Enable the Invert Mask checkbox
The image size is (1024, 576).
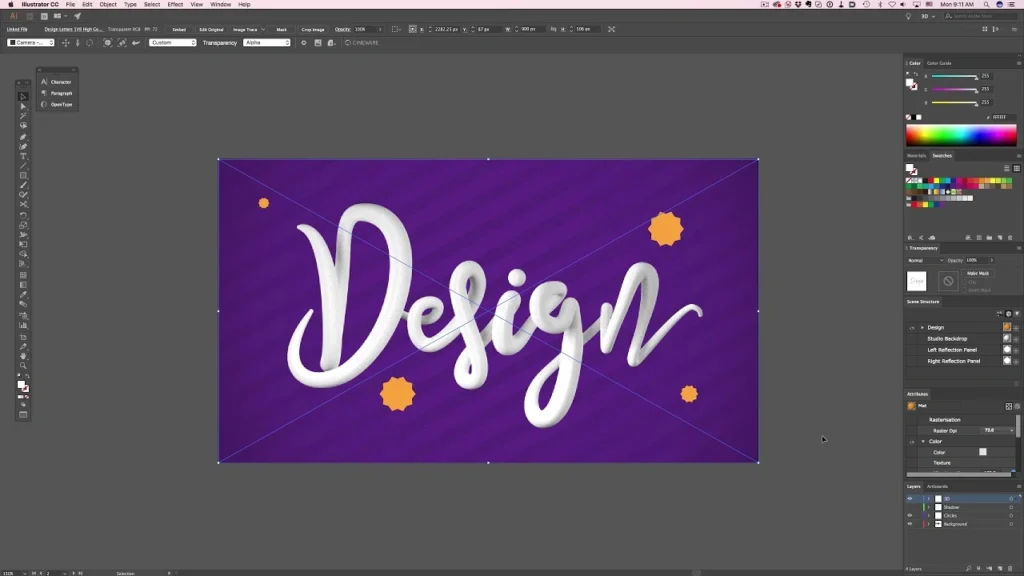click(965, 290)
